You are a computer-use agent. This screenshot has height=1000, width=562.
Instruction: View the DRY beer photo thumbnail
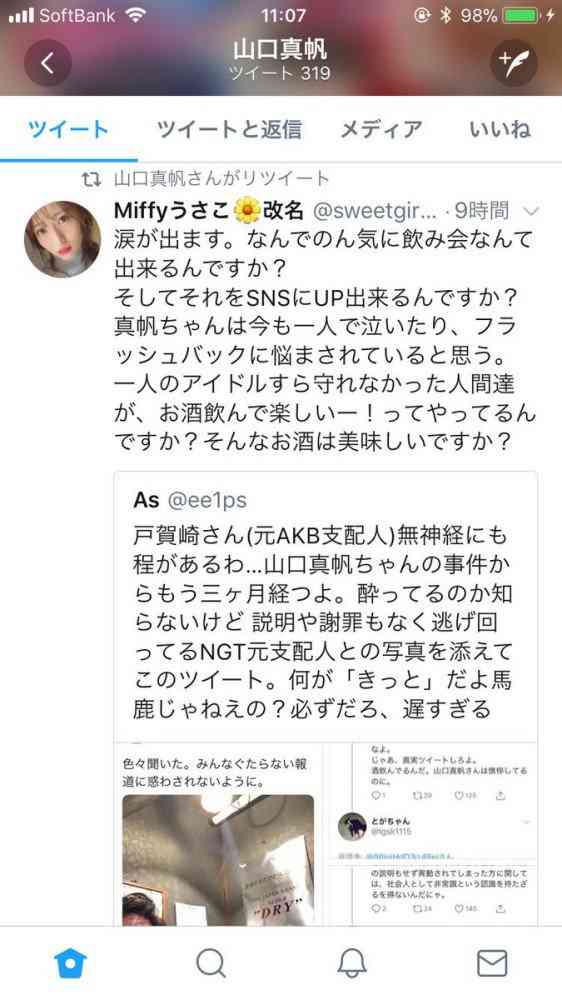(x=218, y=860)
